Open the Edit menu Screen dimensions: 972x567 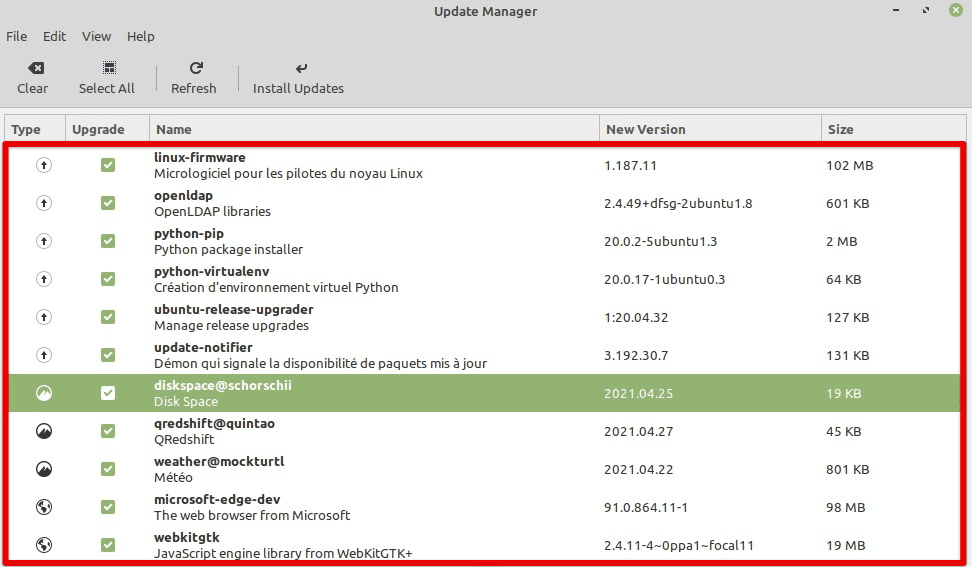pos(55,37)
